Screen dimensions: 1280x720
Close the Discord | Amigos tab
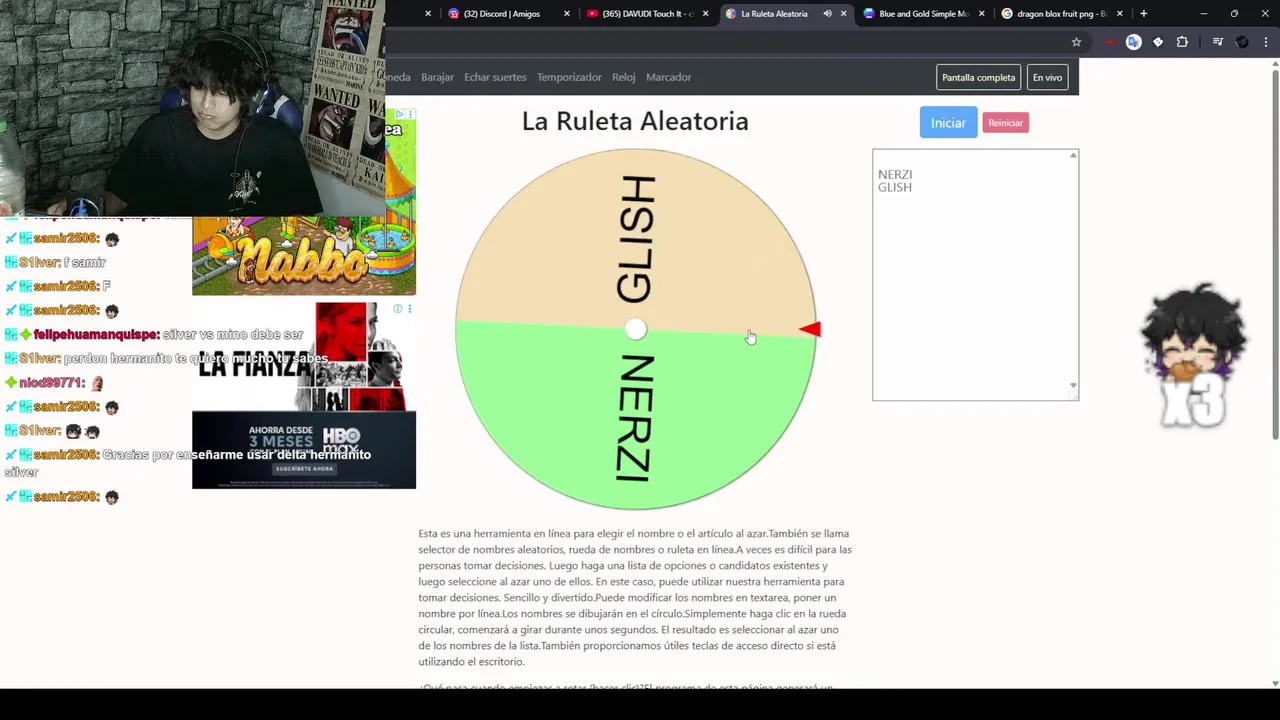tap(567, 14)
